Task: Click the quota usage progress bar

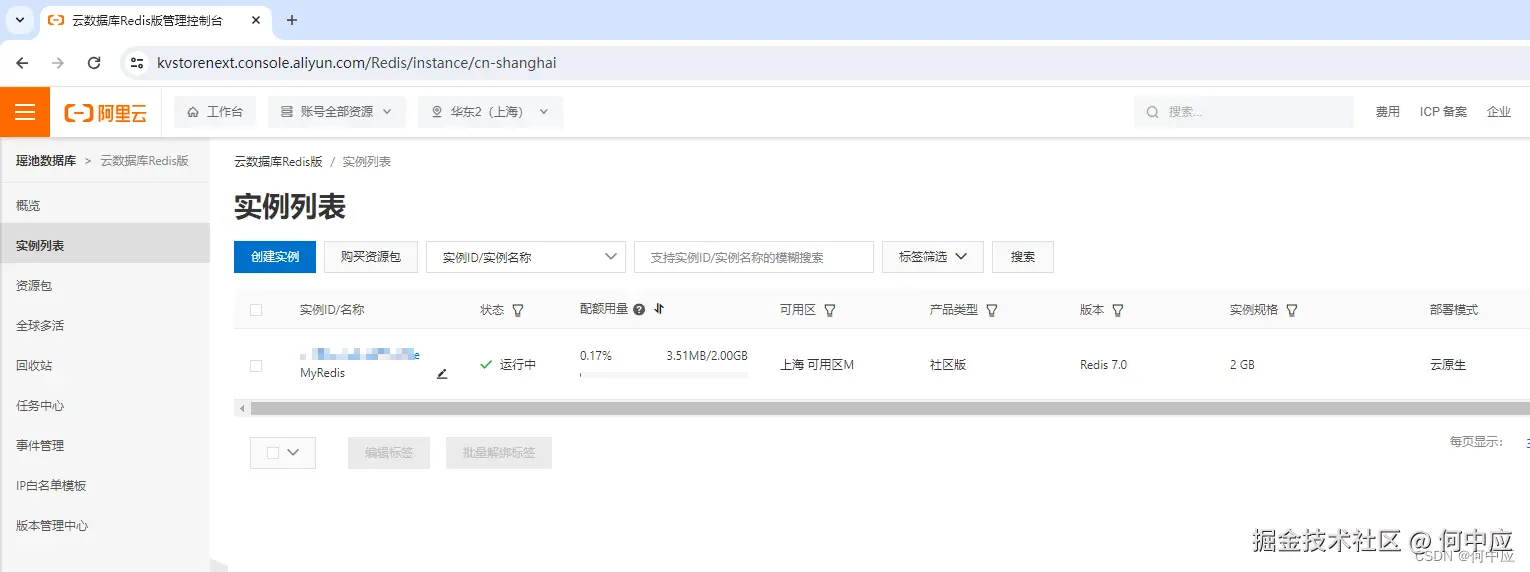Action: (664, 375)
